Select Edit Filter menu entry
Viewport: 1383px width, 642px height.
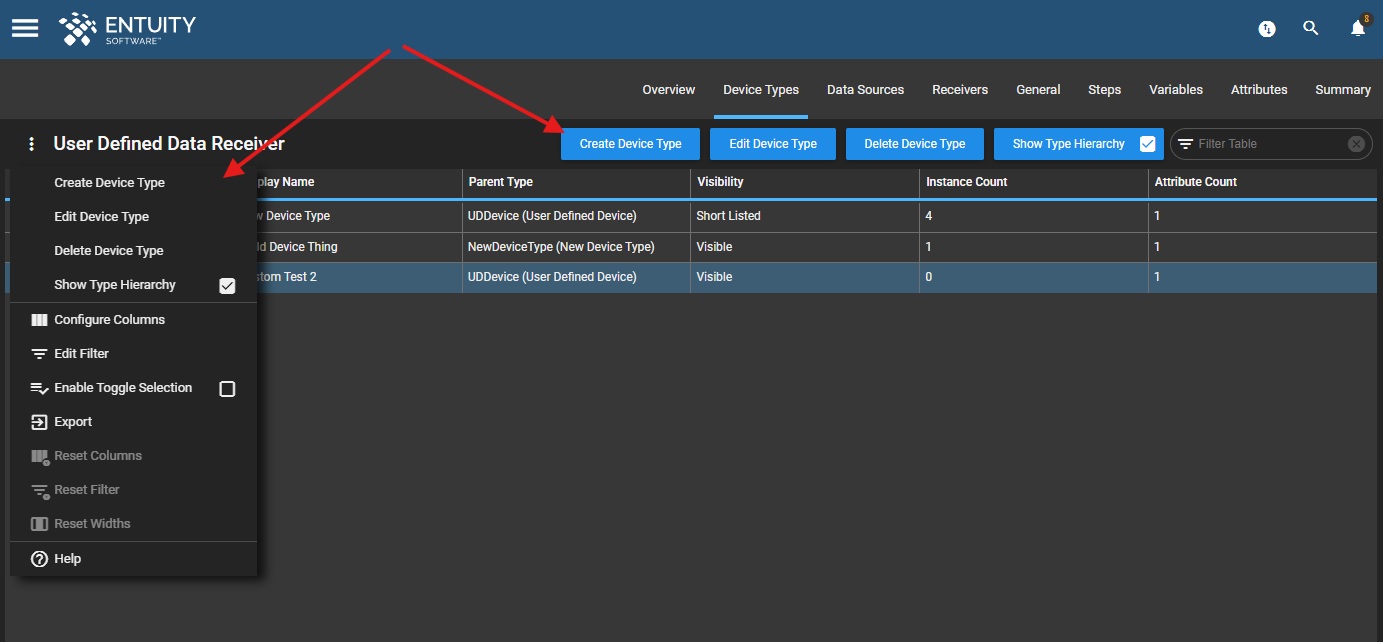[133, 354]
